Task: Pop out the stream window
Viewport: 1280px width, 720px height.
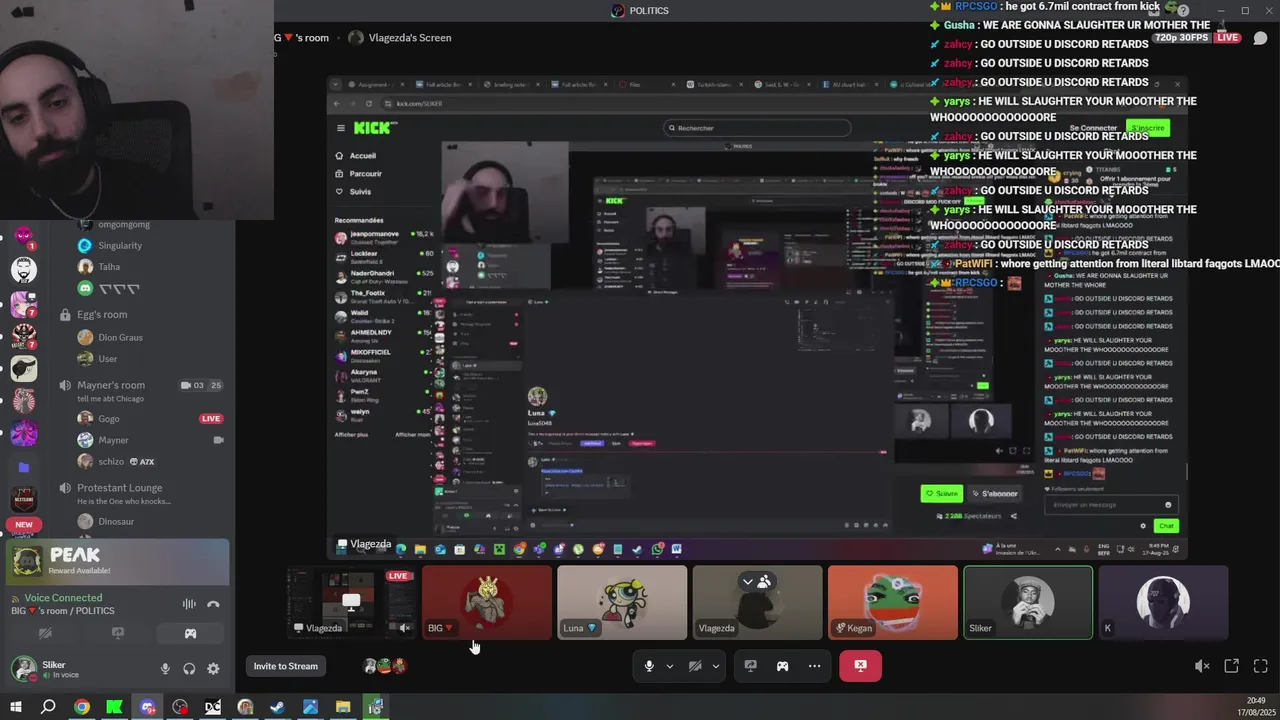Action: click(x=1232, y=666)
